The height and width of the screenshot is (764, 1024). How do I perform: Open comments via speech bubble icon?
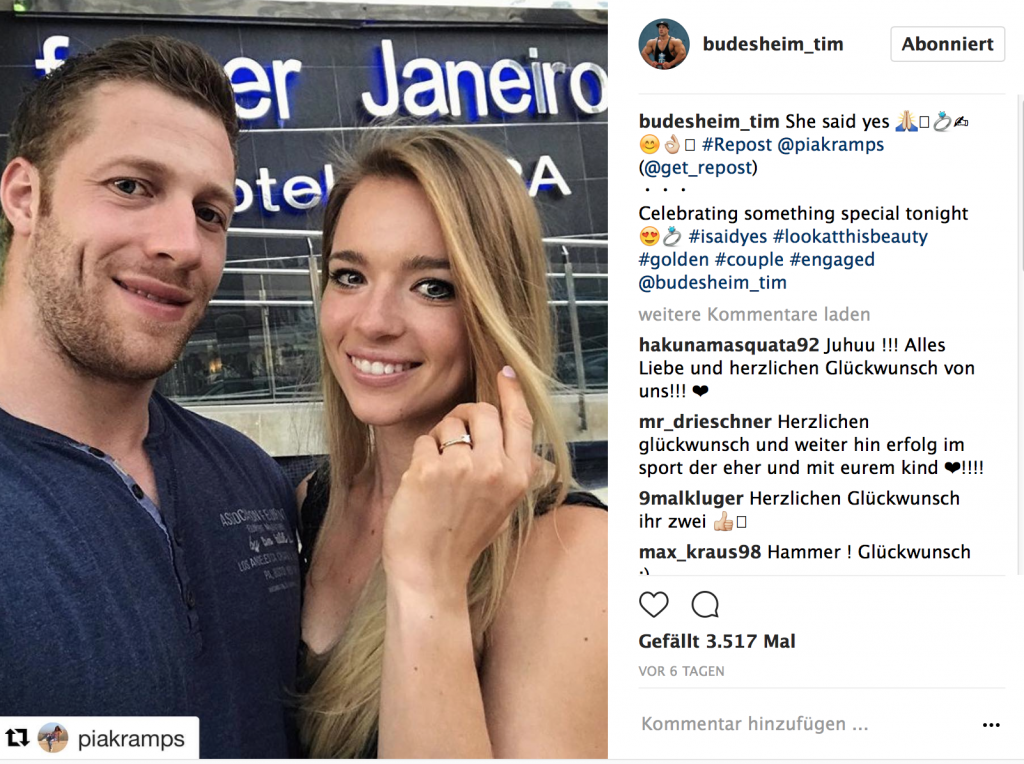(705, 604)
